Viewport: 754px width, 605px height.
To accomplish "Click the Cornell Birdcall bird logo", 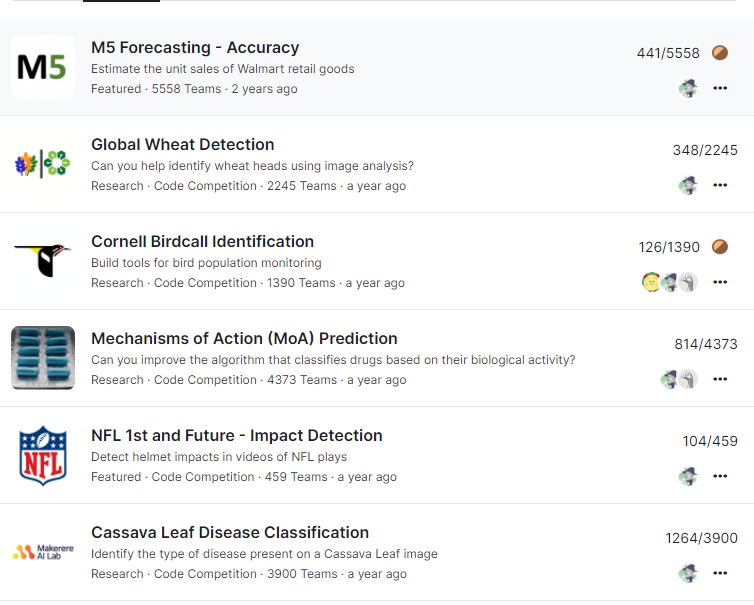I will pyautogui.click(x=43, y=261).
